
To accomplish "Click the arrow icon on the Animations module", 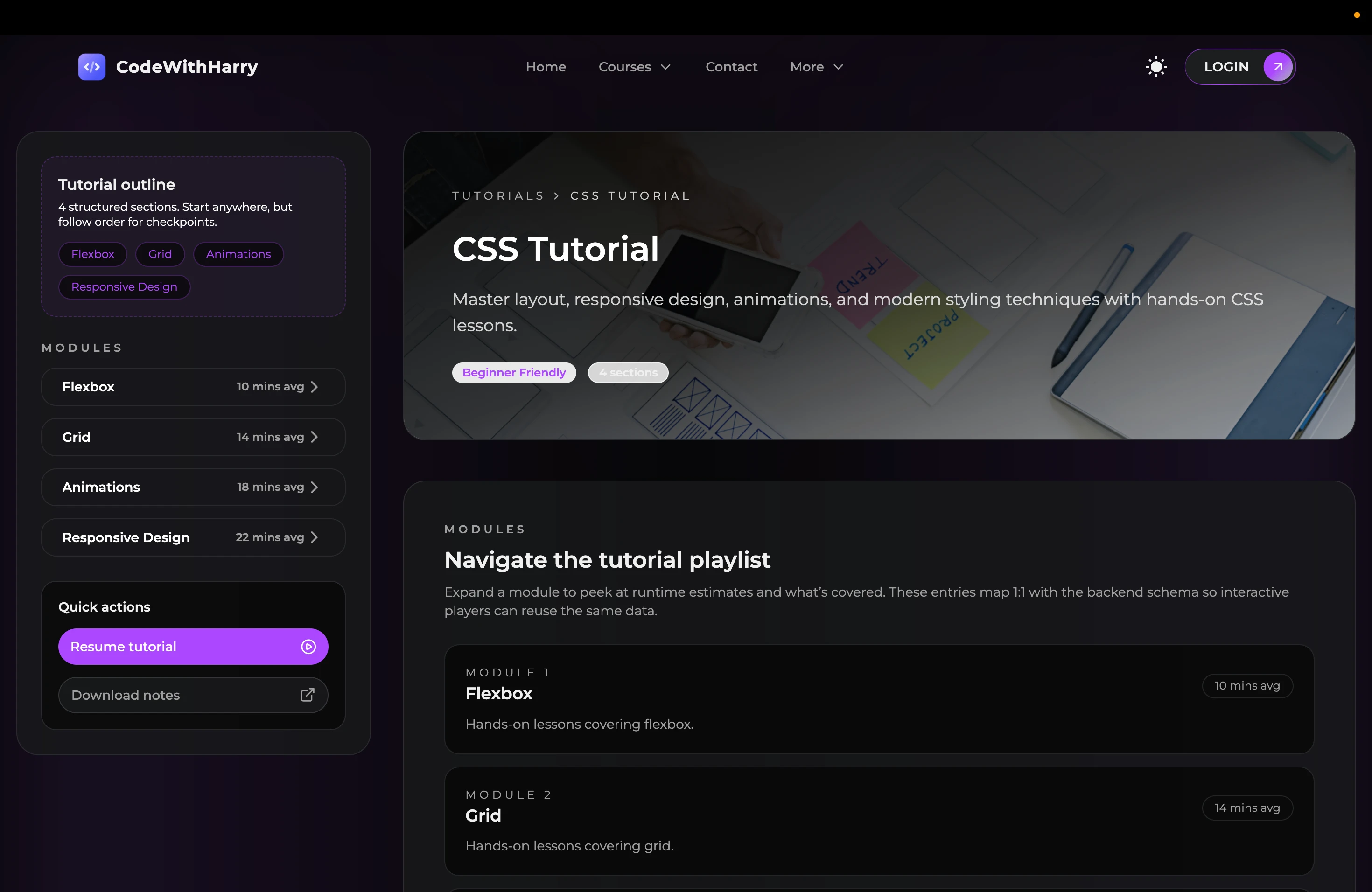I will pyautogui.click(x=315, y=487).
